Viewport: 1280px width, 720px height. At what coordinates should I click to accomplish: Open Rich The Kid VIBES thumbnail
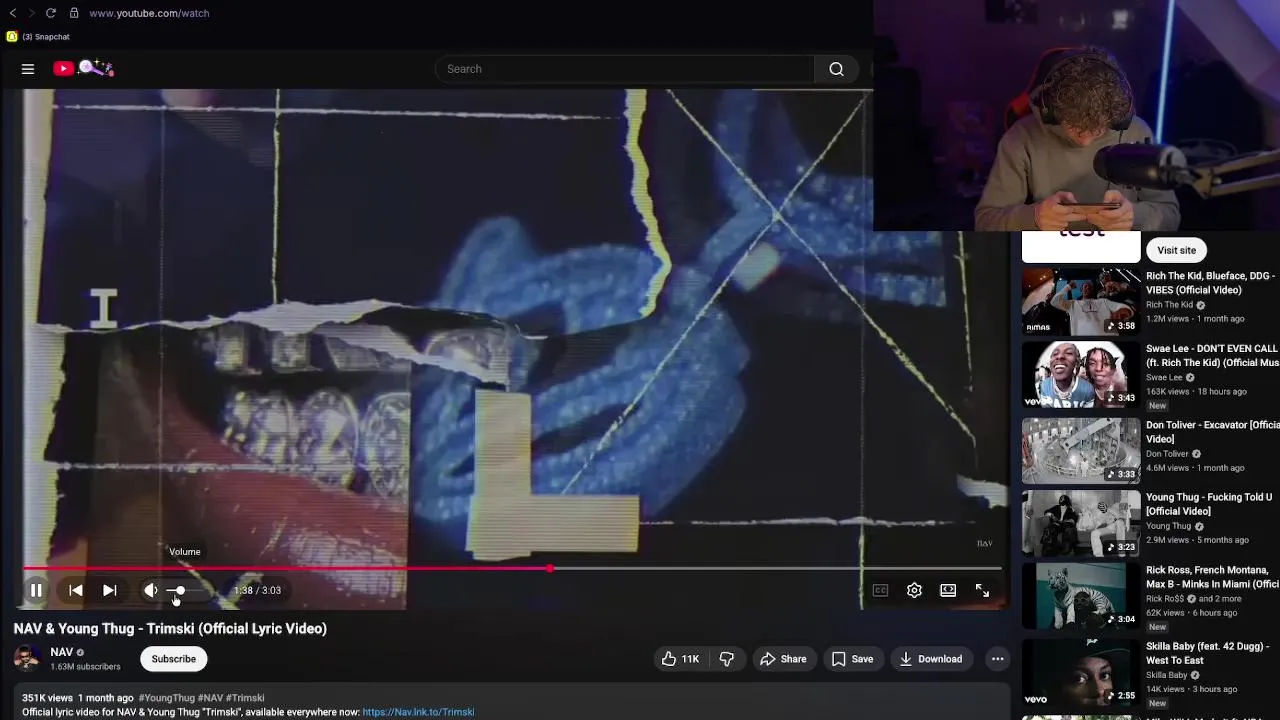[x=1081, y=301]
